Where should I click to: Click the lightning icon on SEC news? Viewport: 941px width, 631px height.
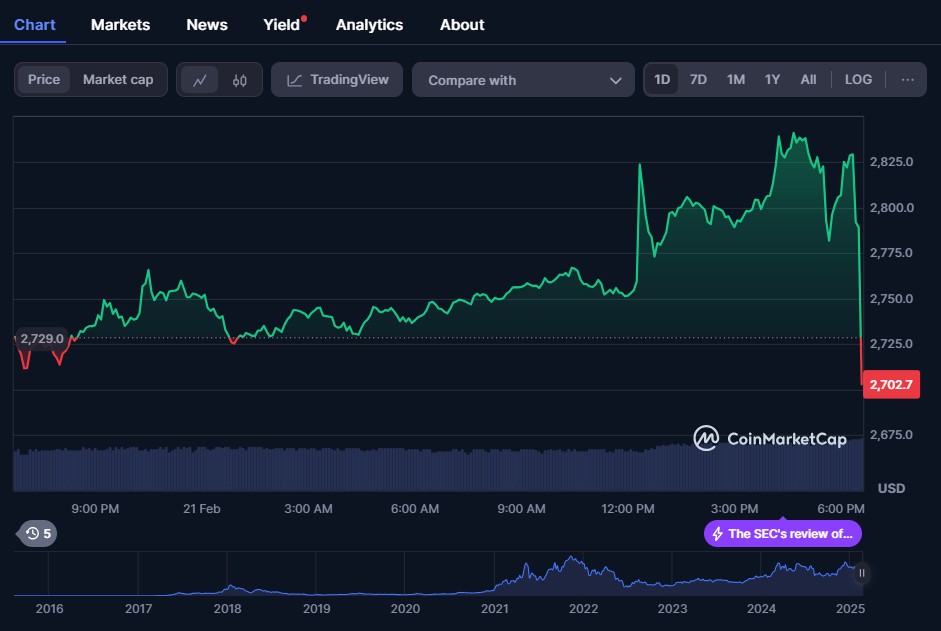point(717,534)
